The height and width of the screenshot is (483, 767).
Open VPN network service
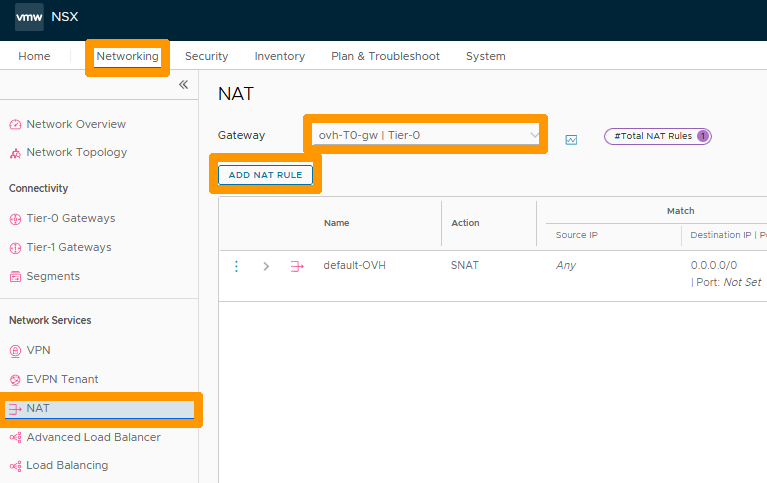pos(38,350)
